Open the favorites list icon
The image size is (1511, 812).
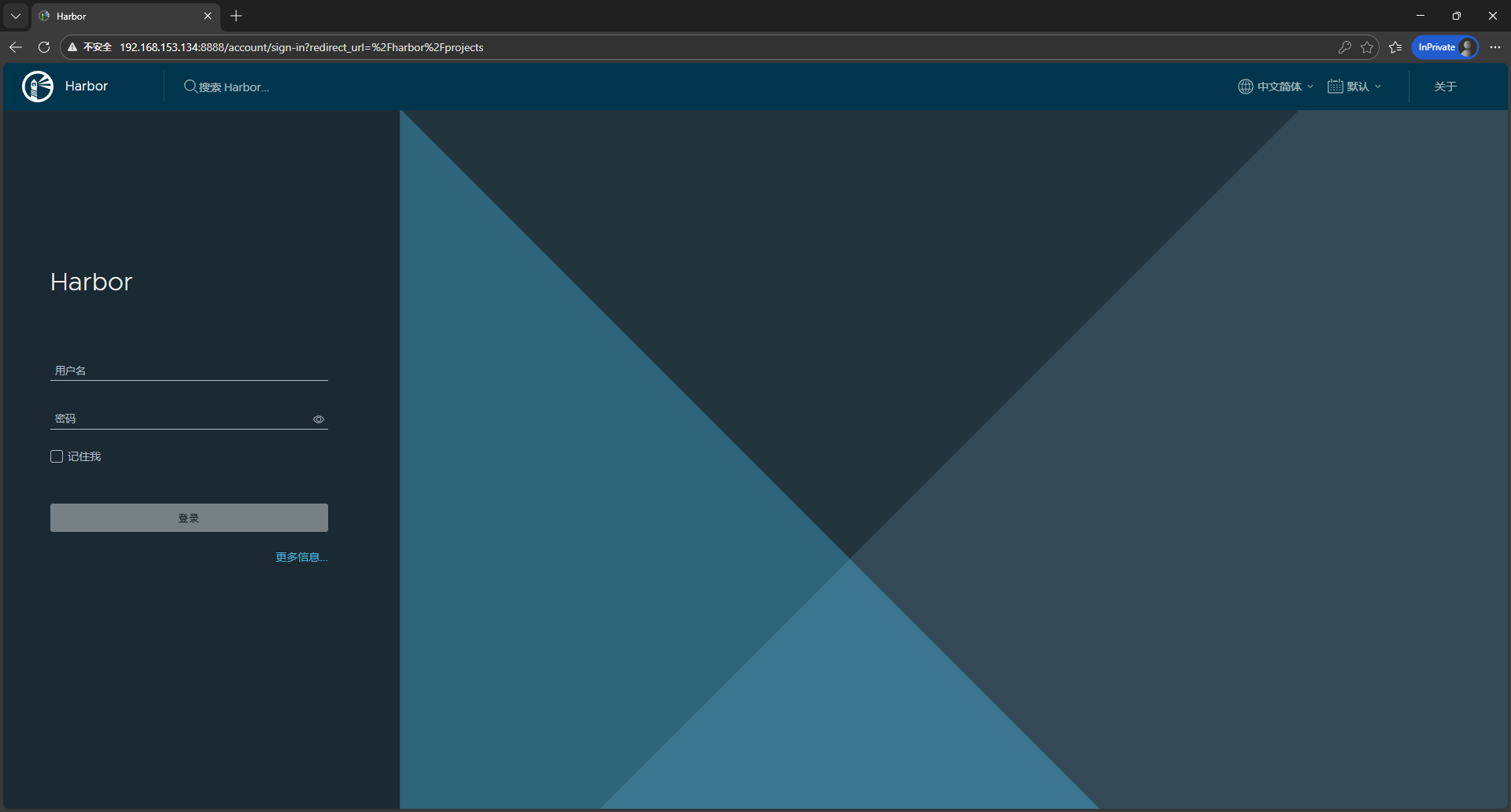pyautogui.click(x=1395, y=47)
